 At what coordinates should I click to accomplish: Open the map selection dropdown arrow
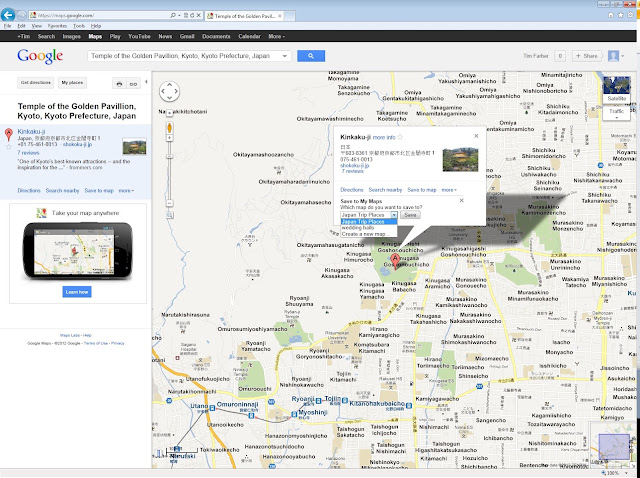click(394, 215)
